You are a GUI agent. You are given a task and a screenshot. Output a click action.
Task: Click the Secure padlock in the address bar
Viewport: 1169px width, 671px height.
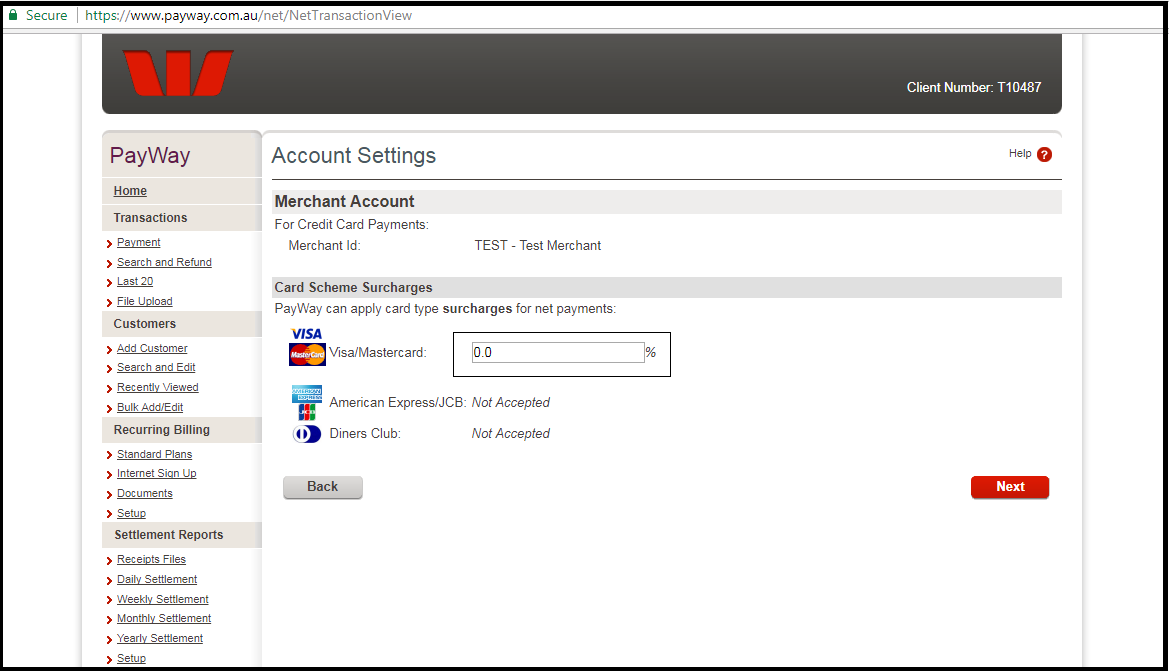tap(10, 15)
